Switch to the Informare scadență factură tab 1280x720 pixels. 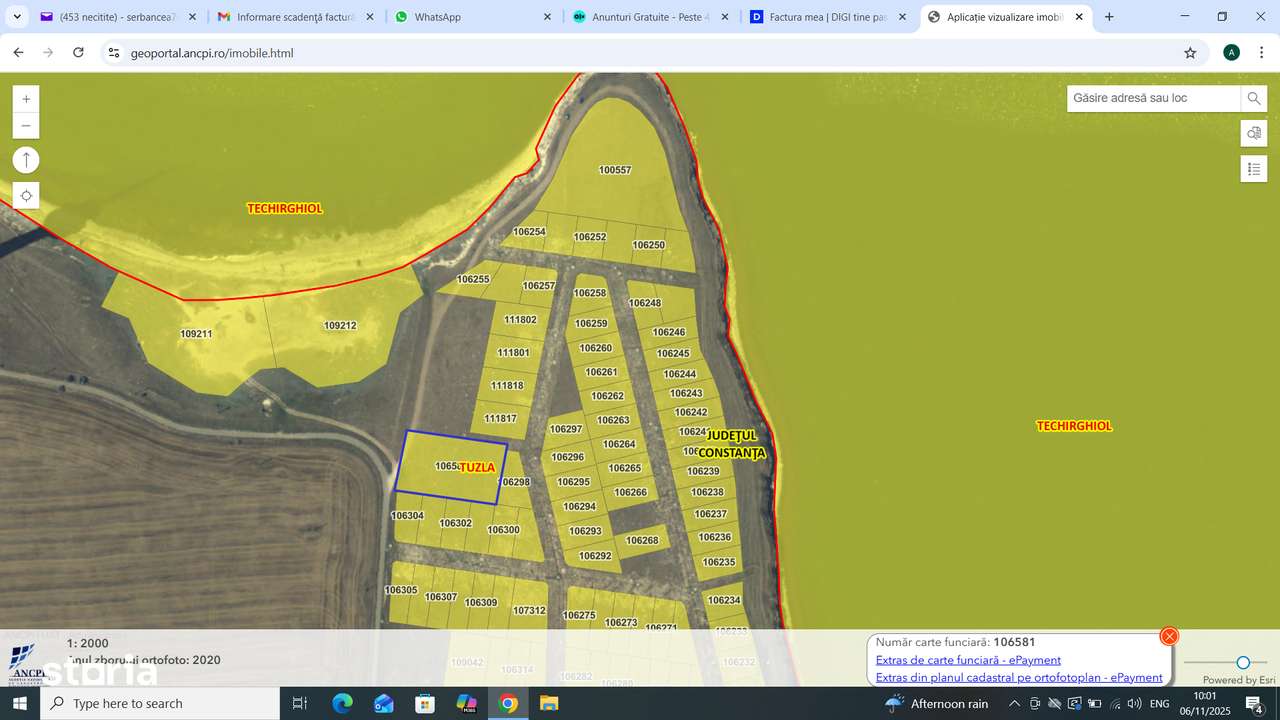click(x=297, y=17)
